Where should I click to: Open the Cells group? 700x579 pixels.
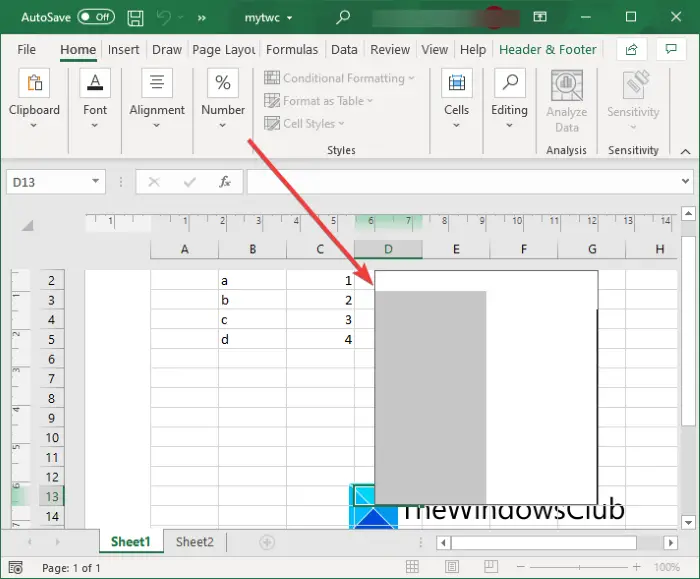pos(456,99)
